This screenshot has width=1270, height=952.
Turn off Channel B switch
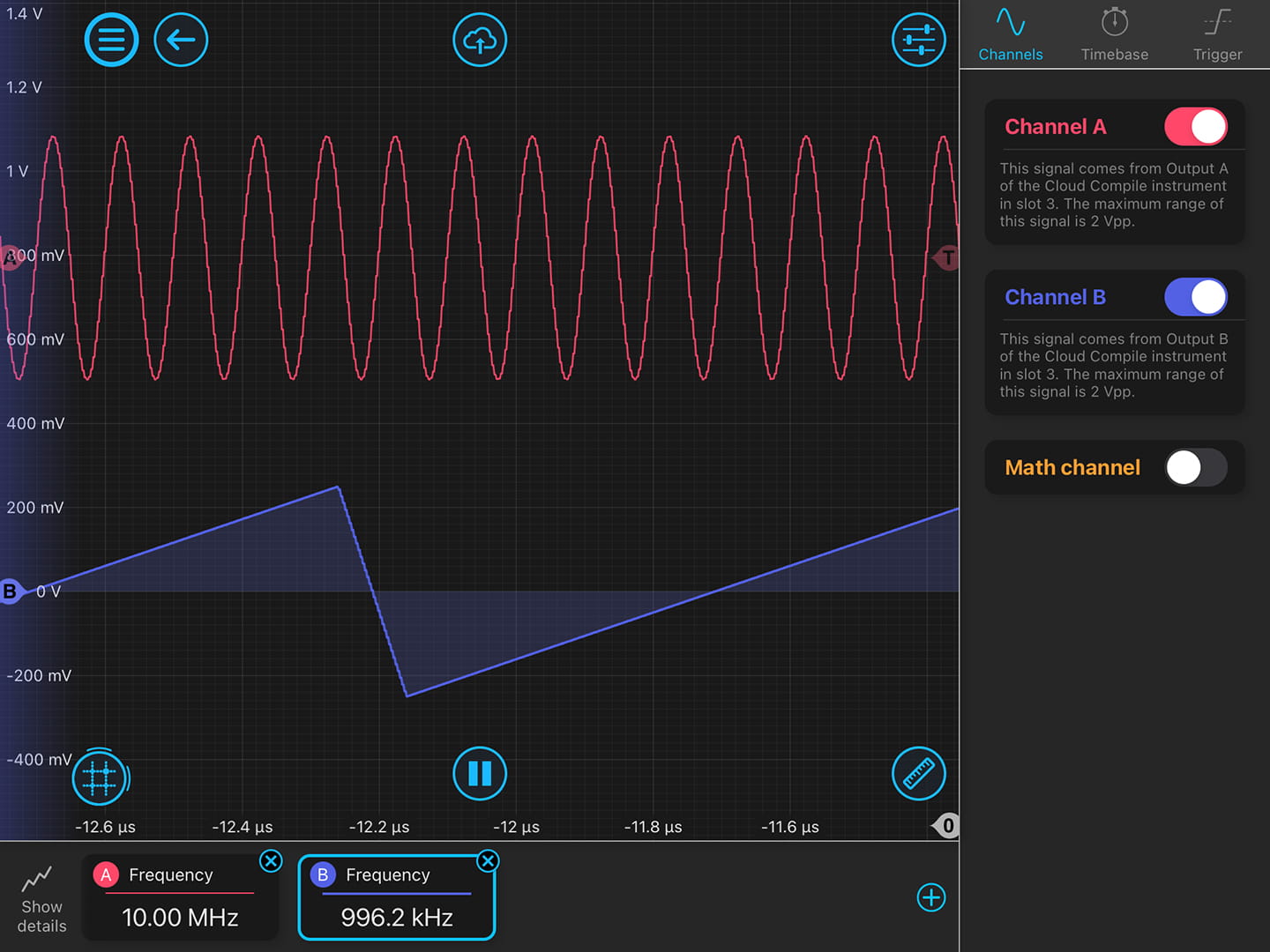(1195, 297)
